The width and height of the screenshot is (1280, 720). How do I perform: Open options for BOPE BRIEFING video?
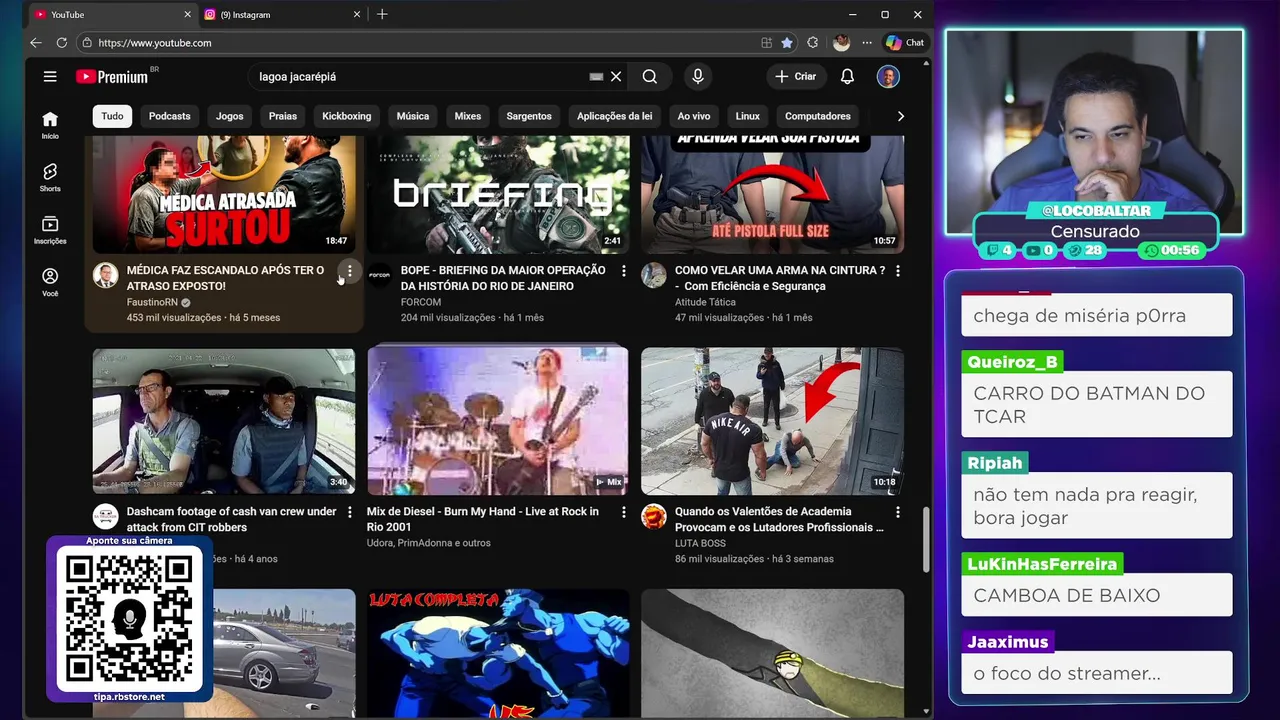623,271
